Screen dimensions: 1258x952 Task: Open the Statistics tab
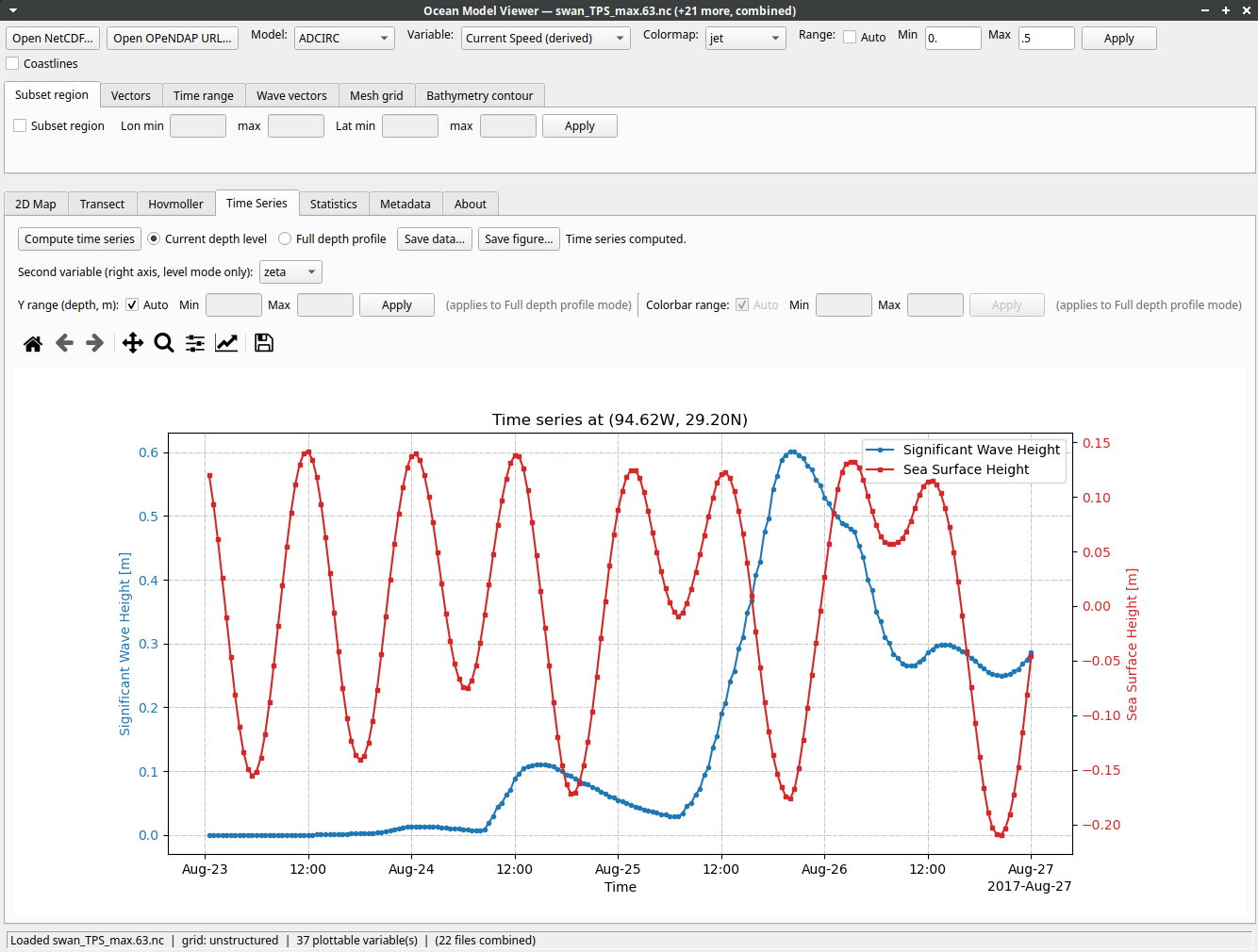tap(334, 204)
